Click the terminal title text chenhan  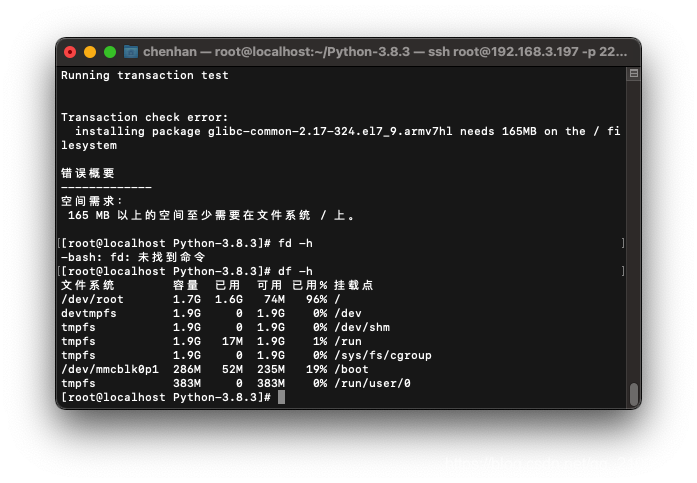click(x=170, y=52)
